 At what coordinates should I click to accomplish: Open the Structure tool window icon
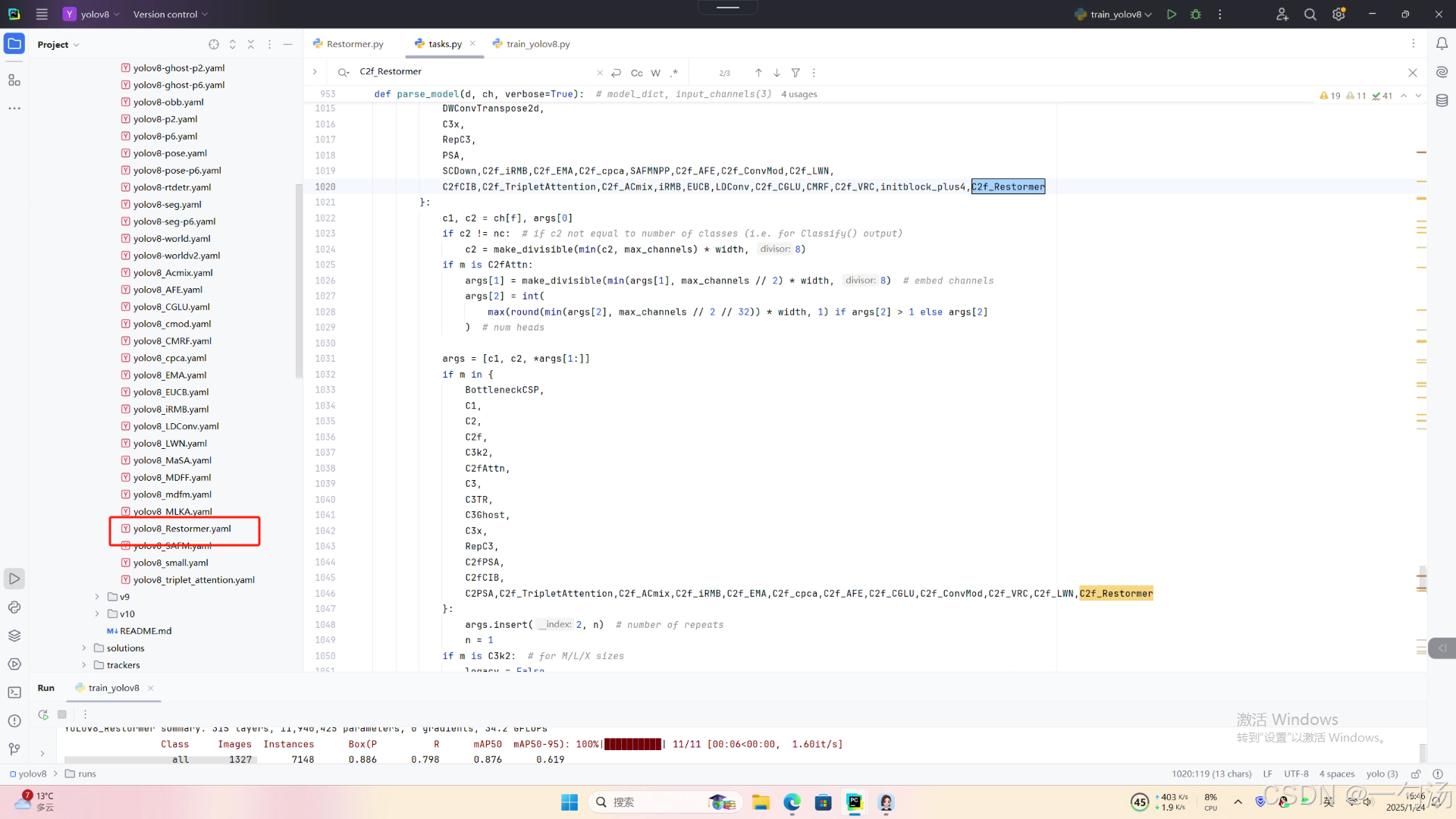tap(14, 80)
